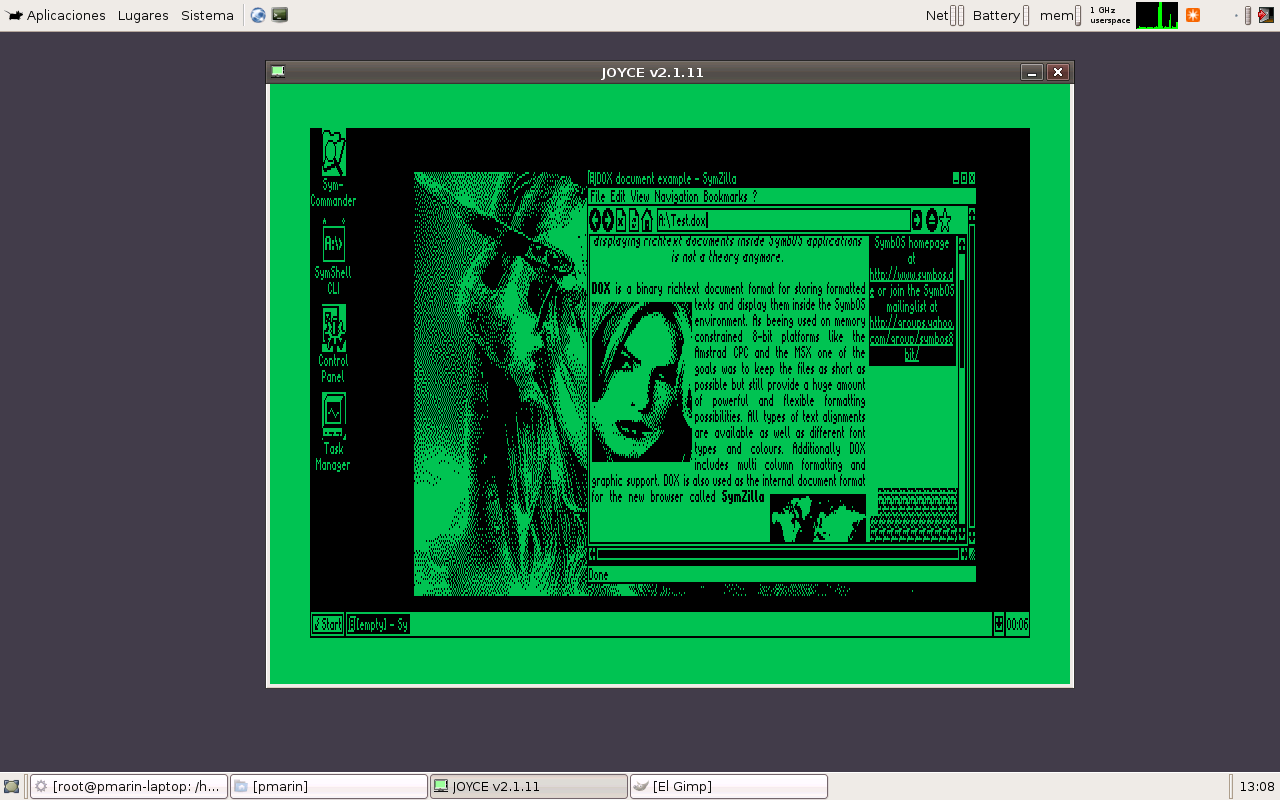This screenshot has width=1280, height=800.
Task: Click SymZilla's Back navigation arrow
Action: 595,221
